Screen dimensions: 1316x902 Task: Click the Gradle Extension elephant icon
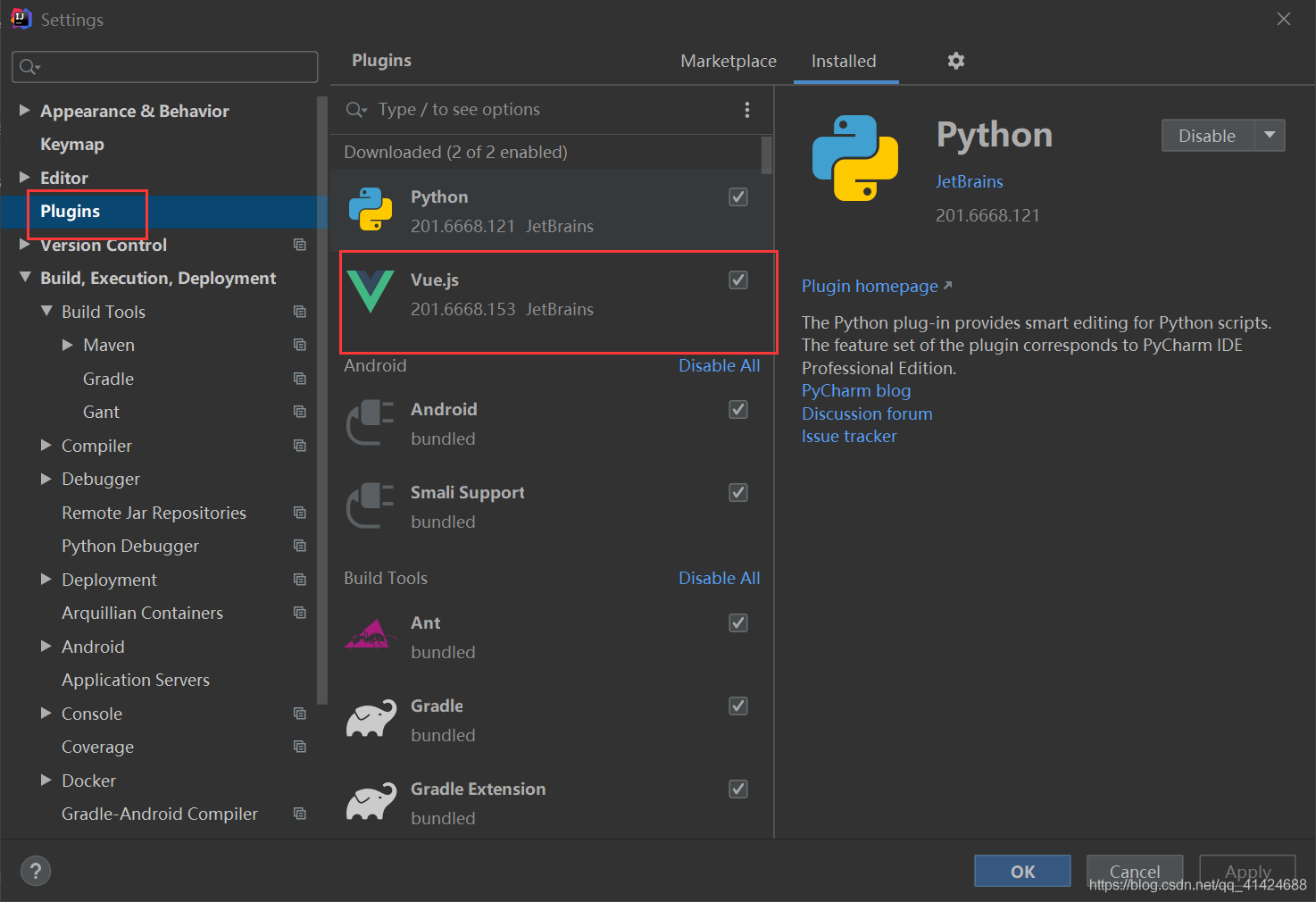(x=371, y=801)
